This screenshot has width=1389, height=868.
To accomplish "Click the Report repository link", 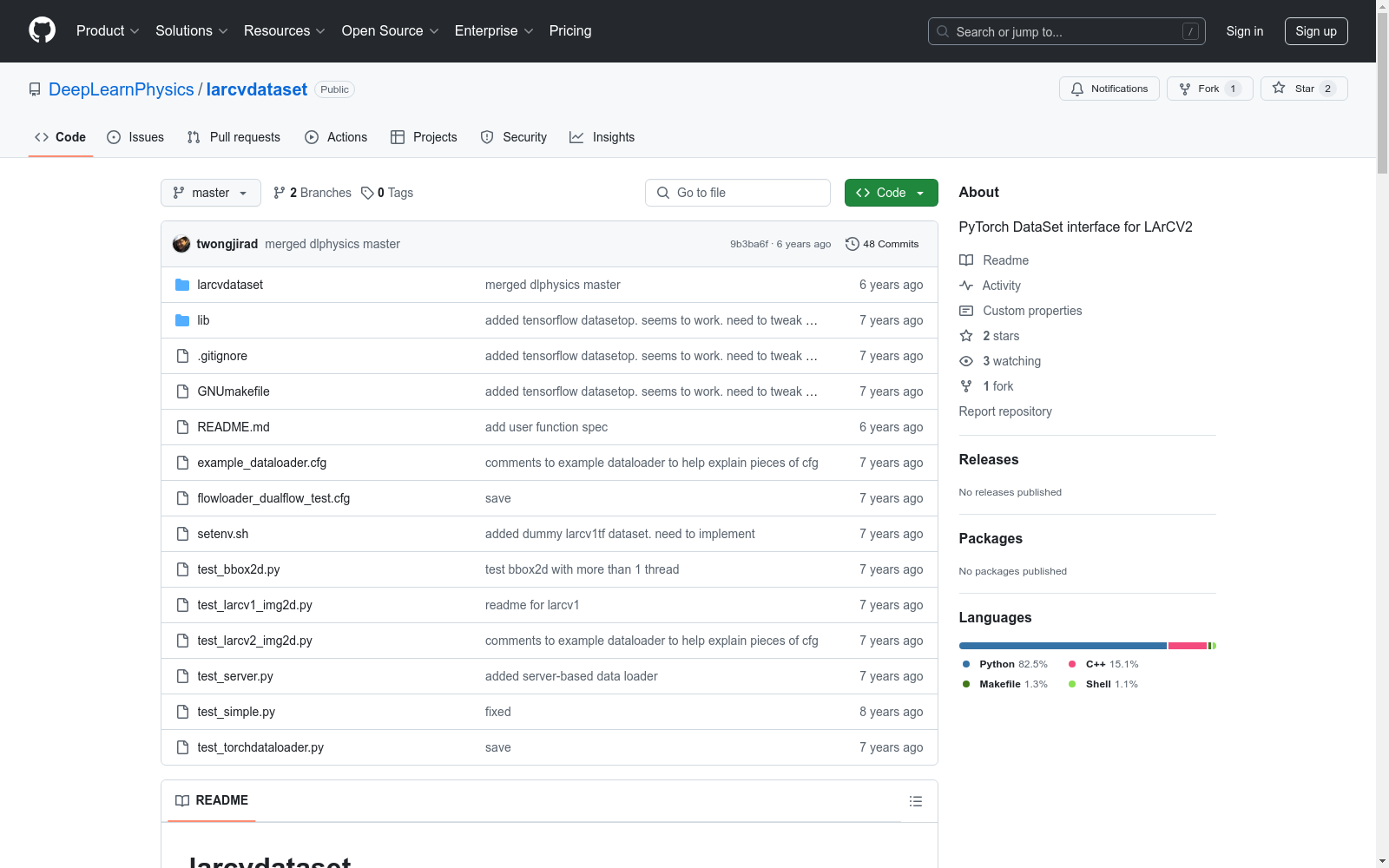I will click(x=1005, y=411).
